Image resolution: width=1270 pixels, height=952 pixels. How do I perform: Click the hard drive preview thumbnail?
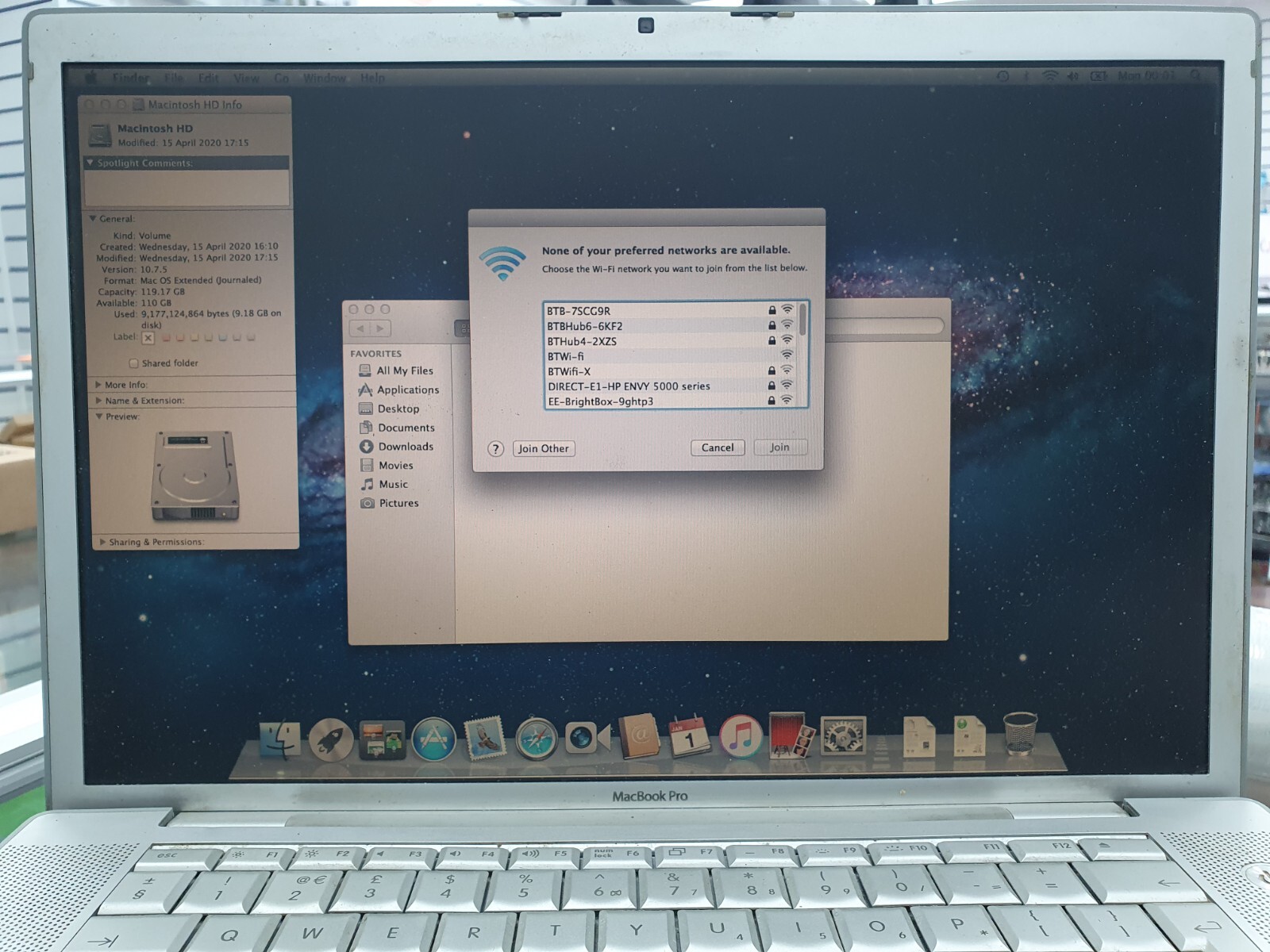tap(195, 474)
